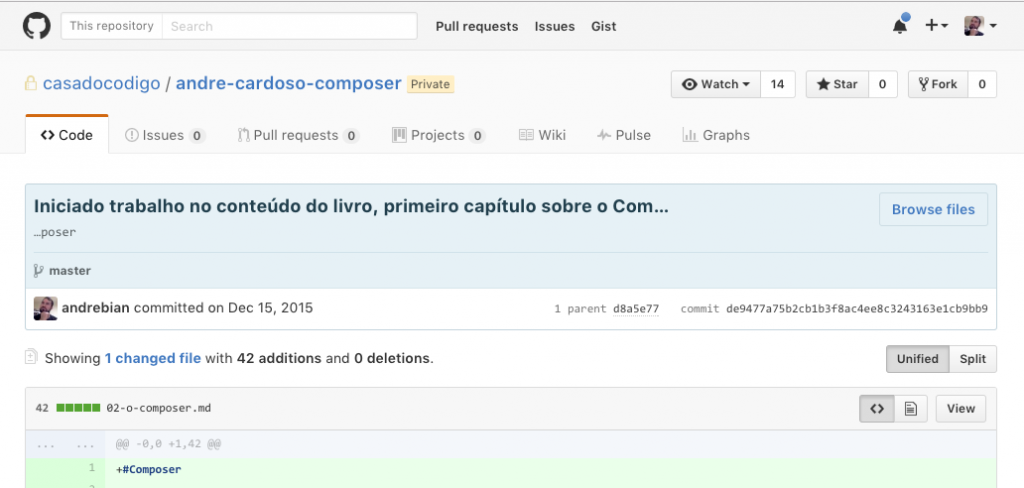Show rich diff with the document icon
Image resolution: width=1024 pixels, height=488 pixels.
[911, 409]
